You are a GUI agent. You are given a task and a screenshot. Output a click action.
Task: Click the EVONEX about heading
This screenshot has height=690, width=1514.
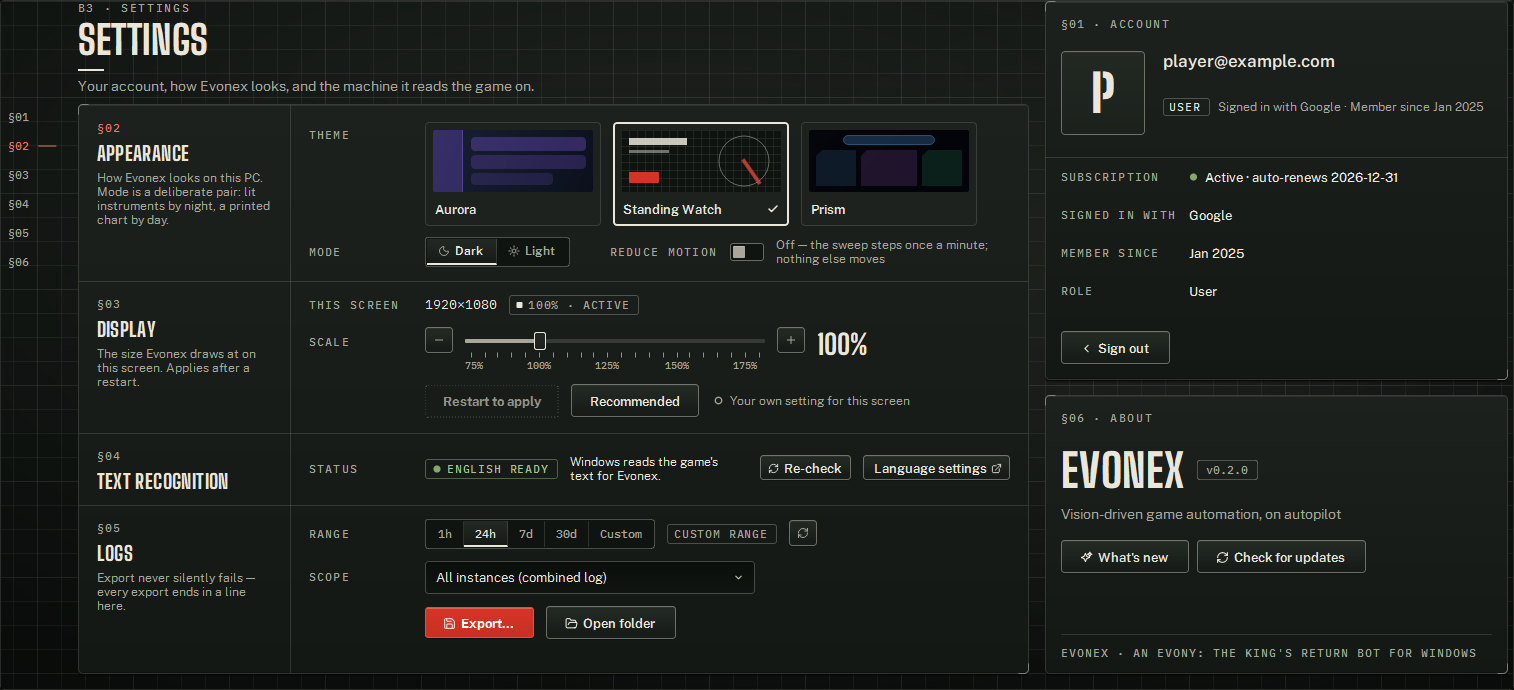[1122, 469]
